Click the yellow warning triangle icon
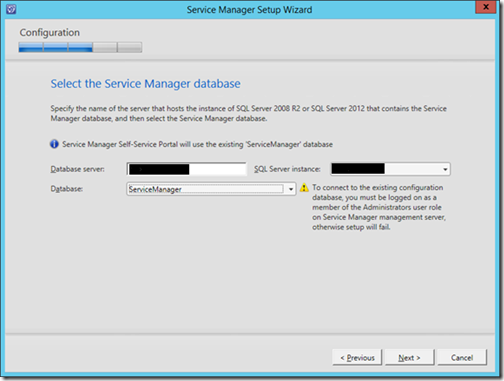 point(304,188)
